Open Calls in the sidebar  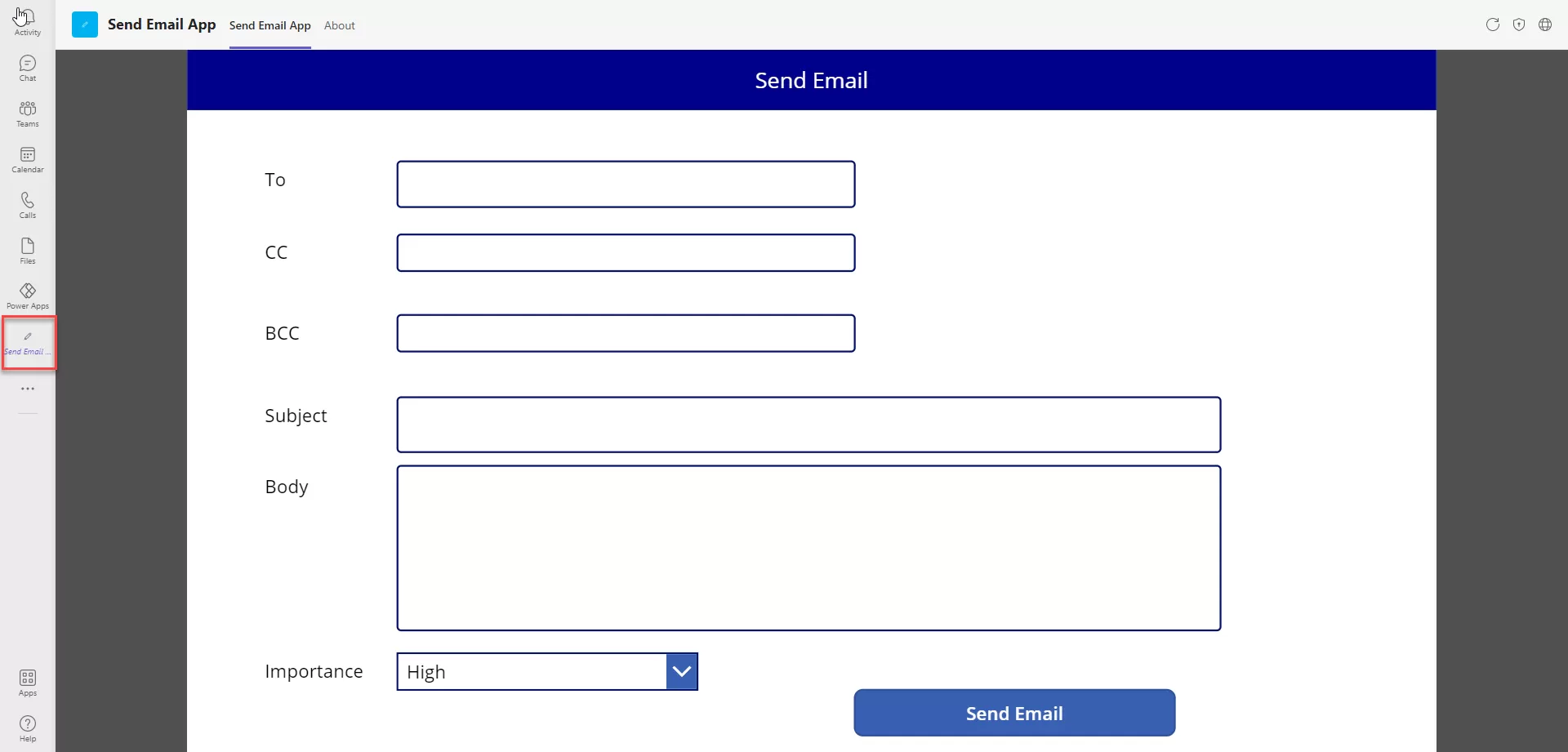pos(28,205)
